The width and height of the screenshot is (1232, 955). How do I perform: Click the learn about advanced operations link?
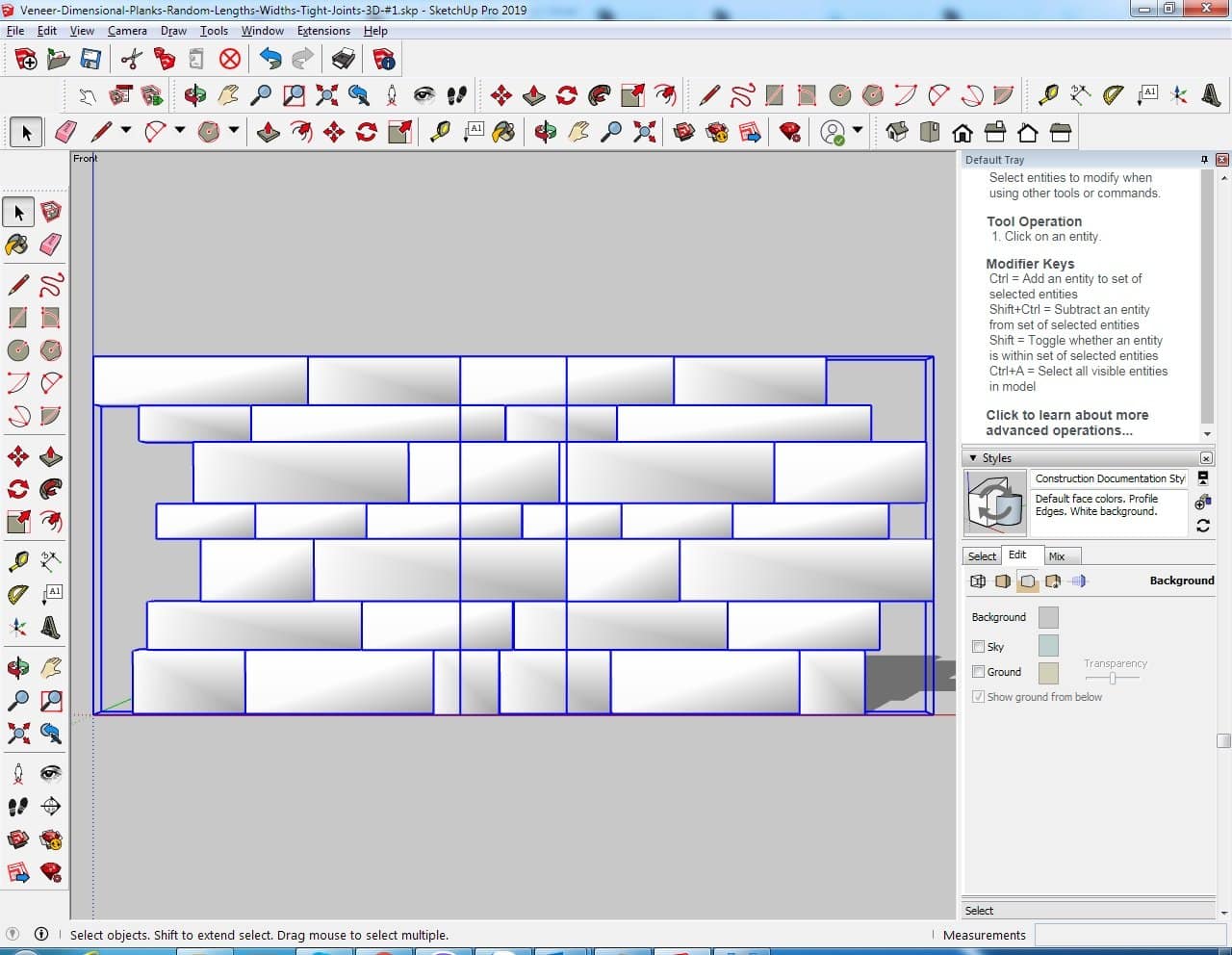tap(1066, 423)
